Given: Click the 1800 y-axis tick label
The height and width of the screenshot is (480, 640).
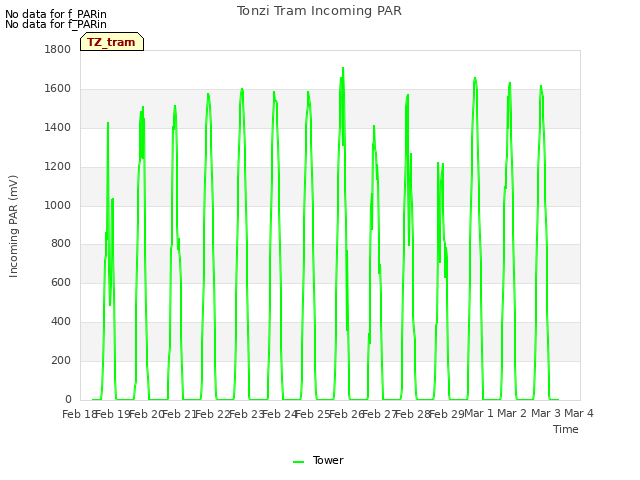Looking at the screenshot, I should [x=58, y=49].
